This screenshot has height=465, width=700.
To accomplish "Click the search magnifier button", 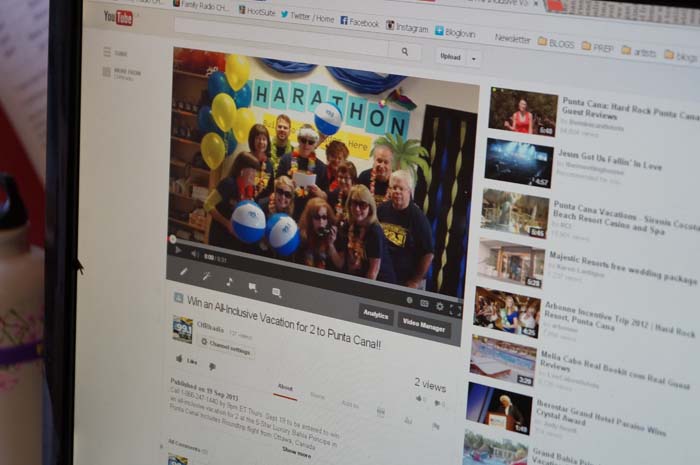I will (404, 52).
